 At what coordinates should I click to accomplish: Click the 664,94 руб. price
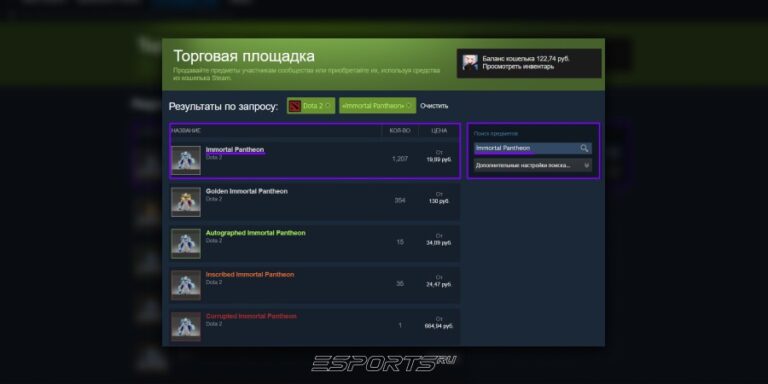pos(439,326)
